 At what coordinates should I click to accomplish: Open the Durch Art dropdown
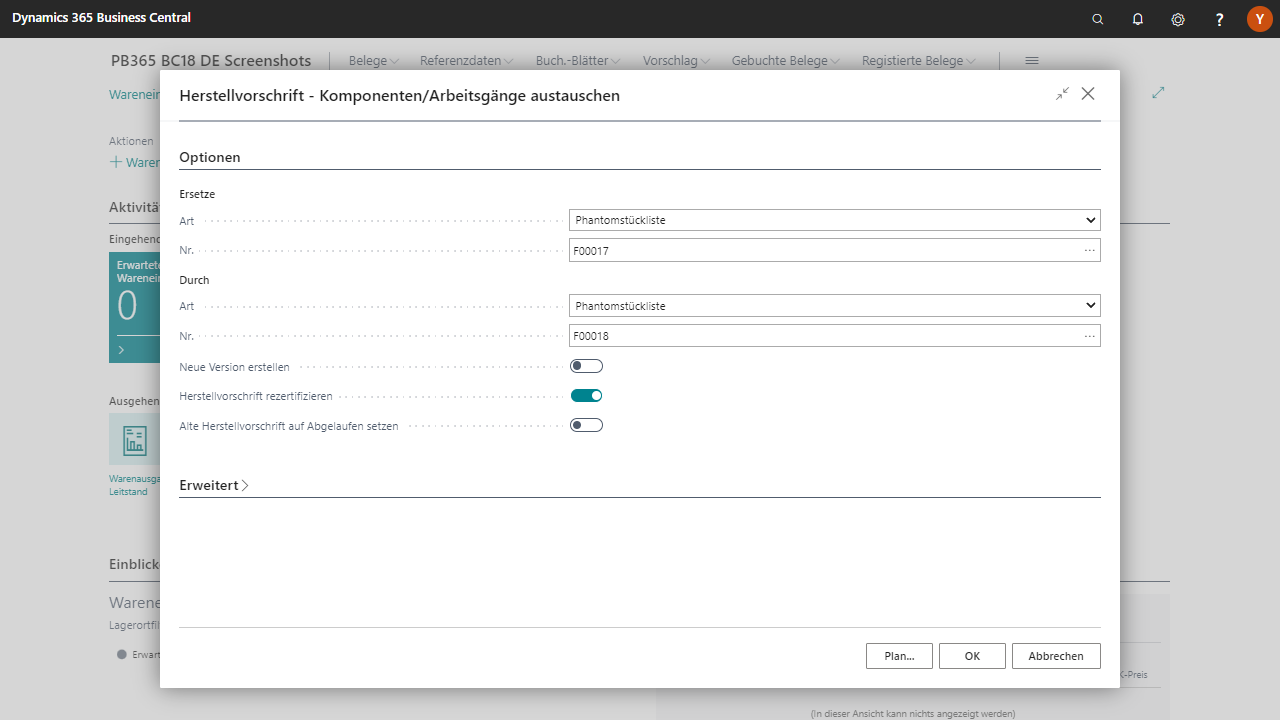click(x=835, y=305)
